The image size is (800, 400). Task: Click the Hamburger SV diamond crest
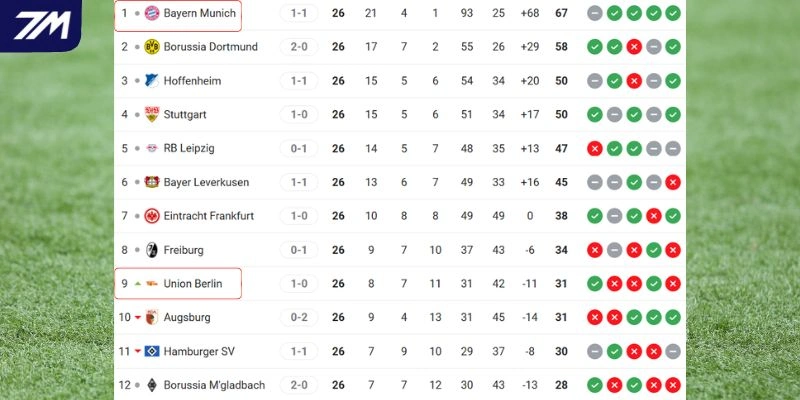tap(152, 352)
